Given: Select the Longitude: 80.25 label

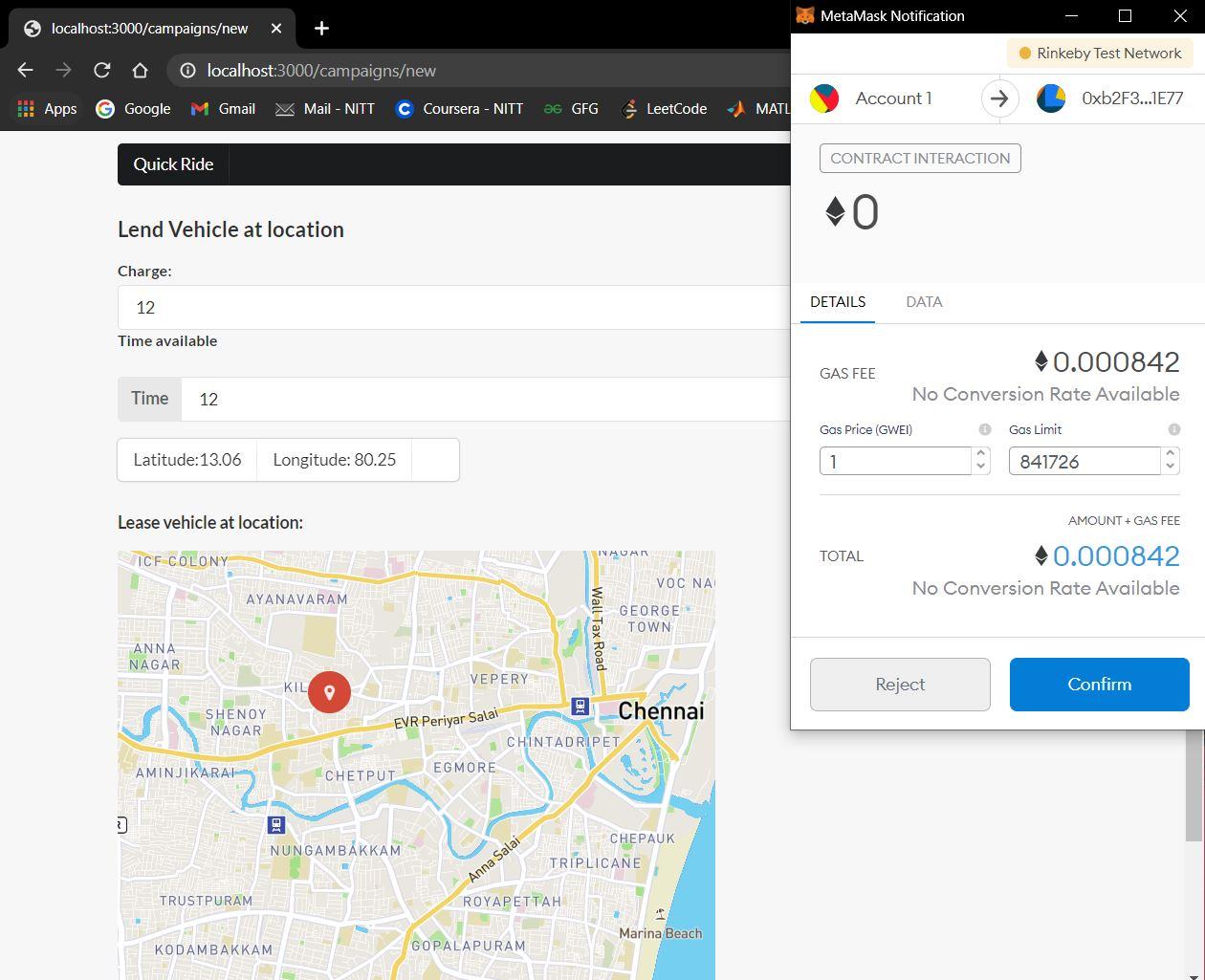Looking at the screenshot, I should (x=335, y=459).
